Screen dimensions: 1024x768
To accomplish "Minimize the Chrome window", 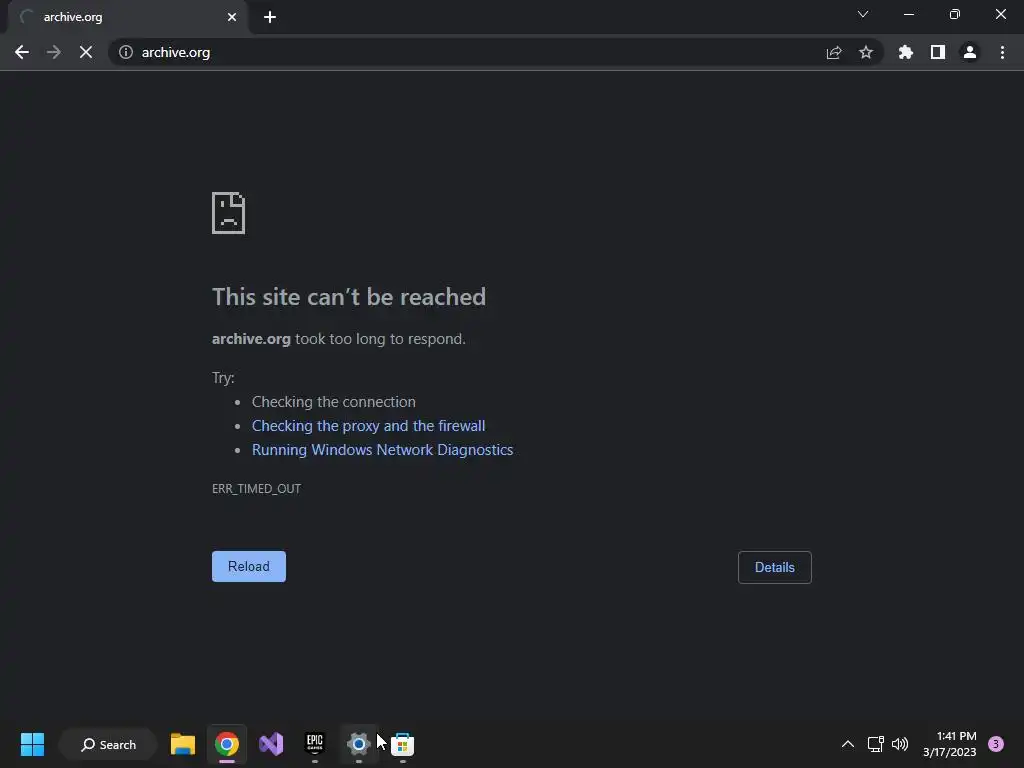I will click(908, 14).
